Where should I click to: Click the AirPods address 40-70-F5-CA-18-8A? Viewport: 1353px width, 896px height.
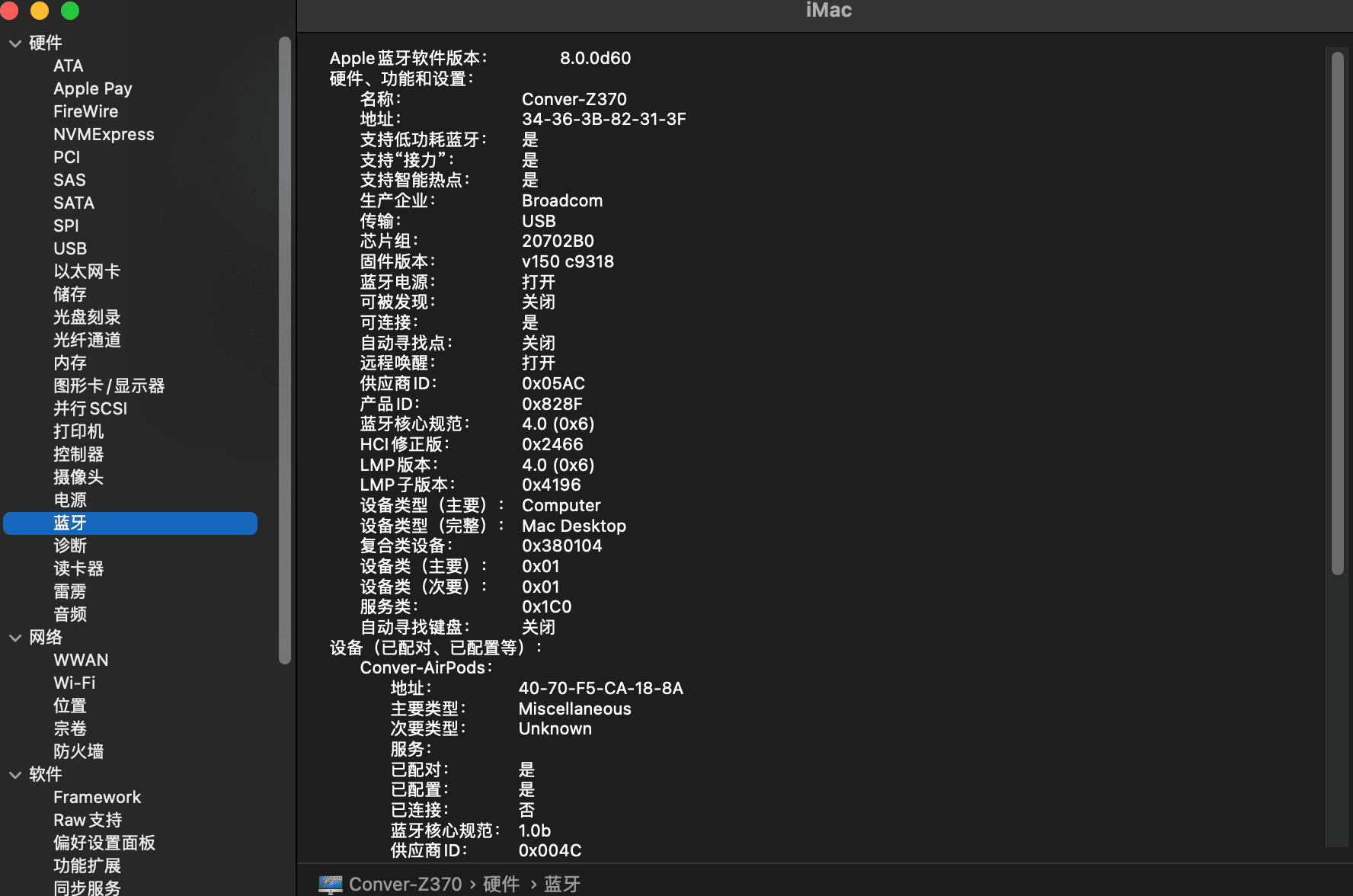click(x=601, y=689)
